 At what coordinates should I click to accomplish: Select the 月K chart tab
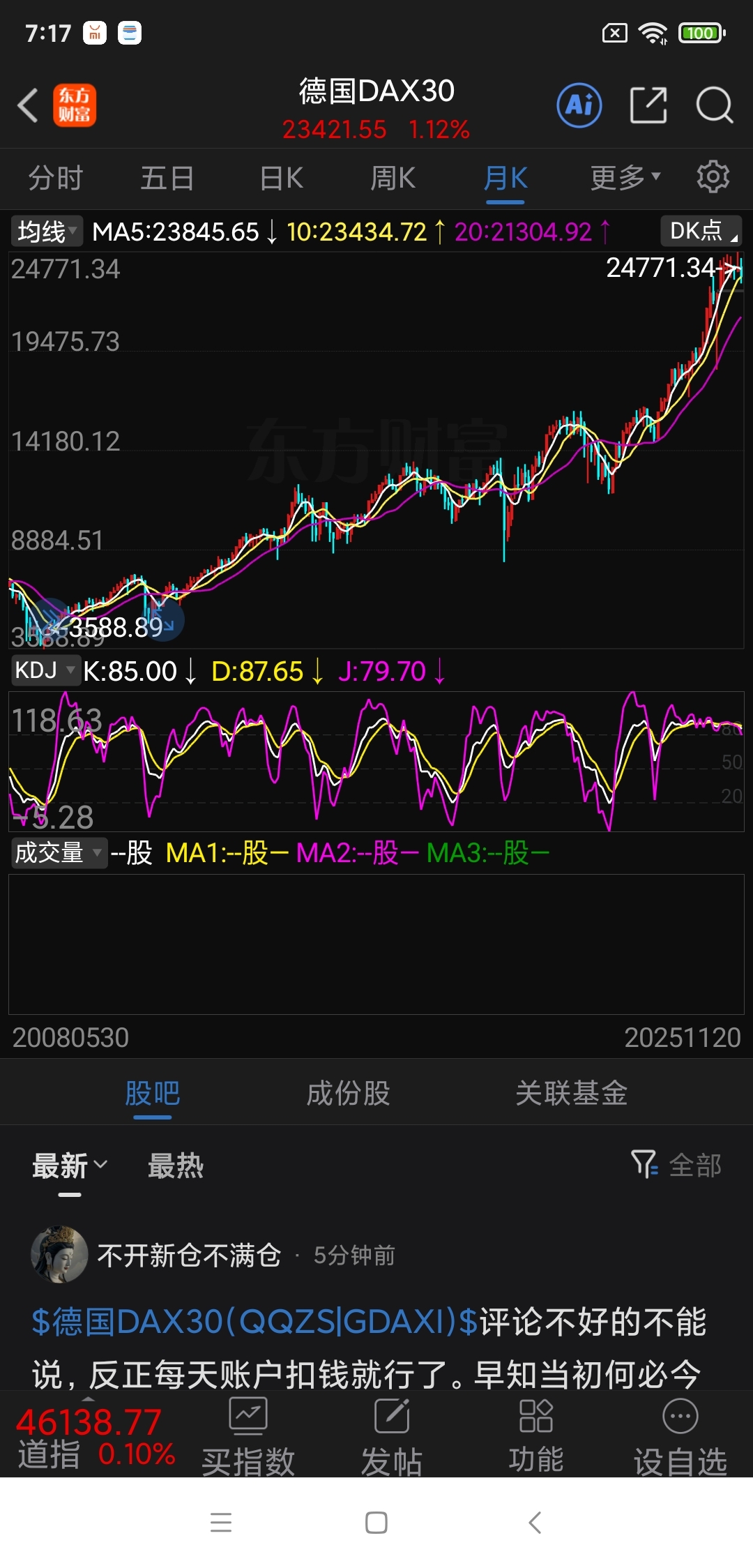click(505, 178)
